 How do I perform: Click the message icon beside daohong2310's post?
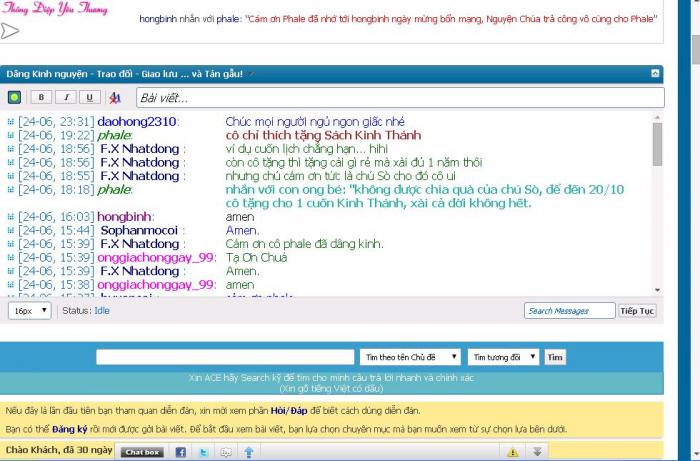tap(11, 121)
